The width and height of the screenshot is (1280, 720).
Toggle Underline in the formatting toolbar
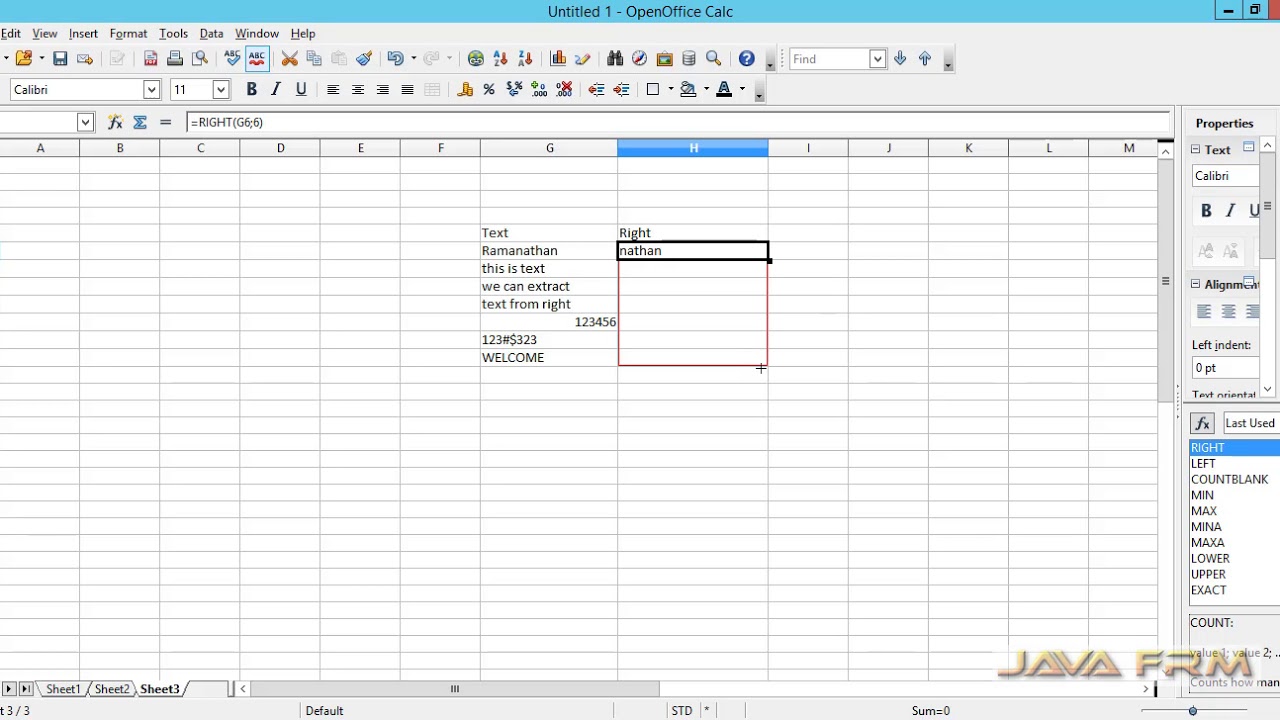[301, 90]
